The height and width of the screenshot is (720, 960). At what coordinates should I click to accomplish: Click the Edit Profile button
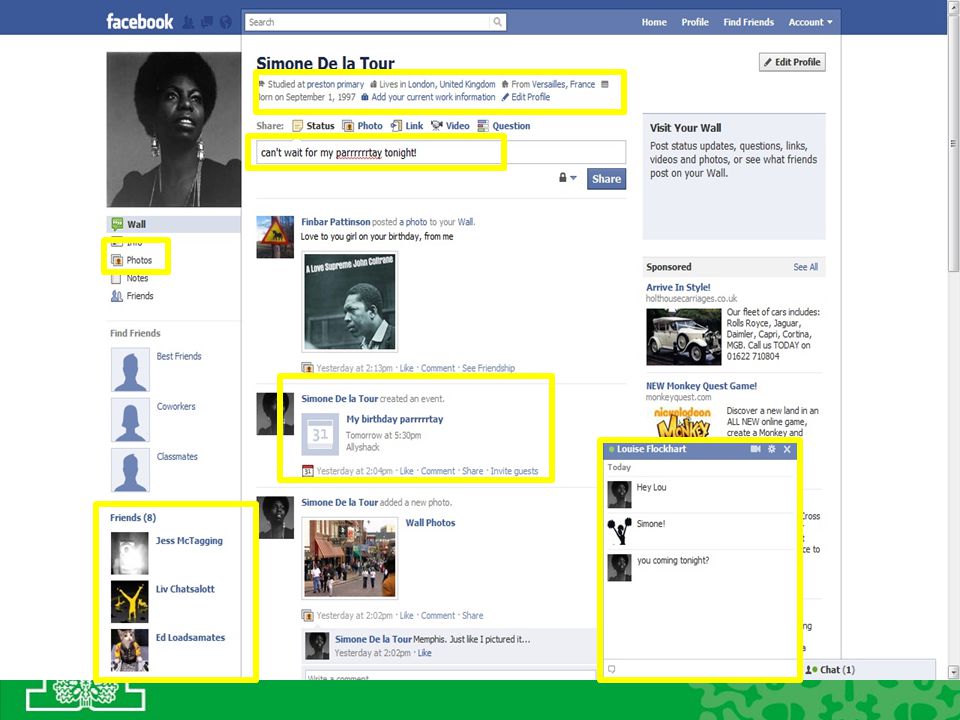click(792, 62)
